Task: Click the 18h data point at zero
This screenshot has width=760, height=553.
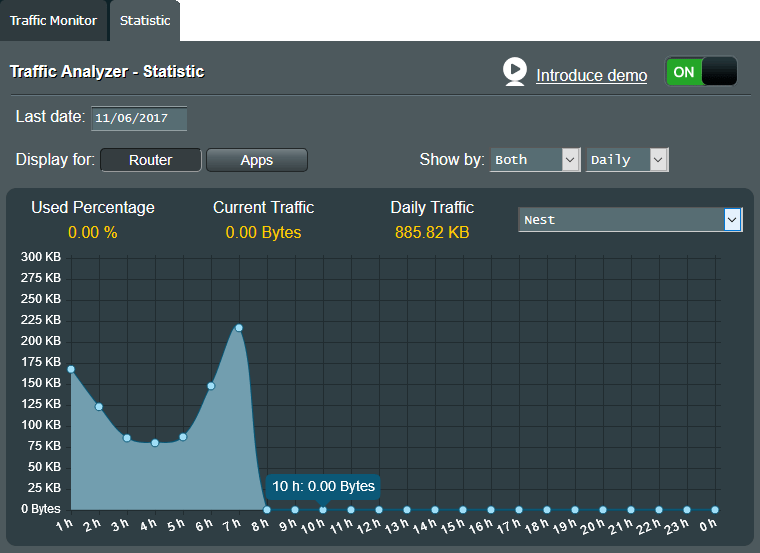Action: [547, 510]
